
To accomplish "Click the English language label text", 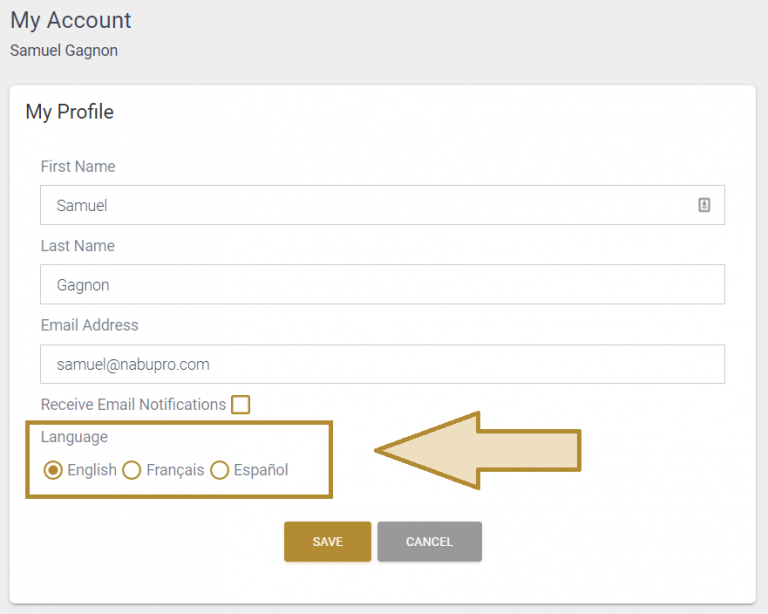I will coord(92,470).
